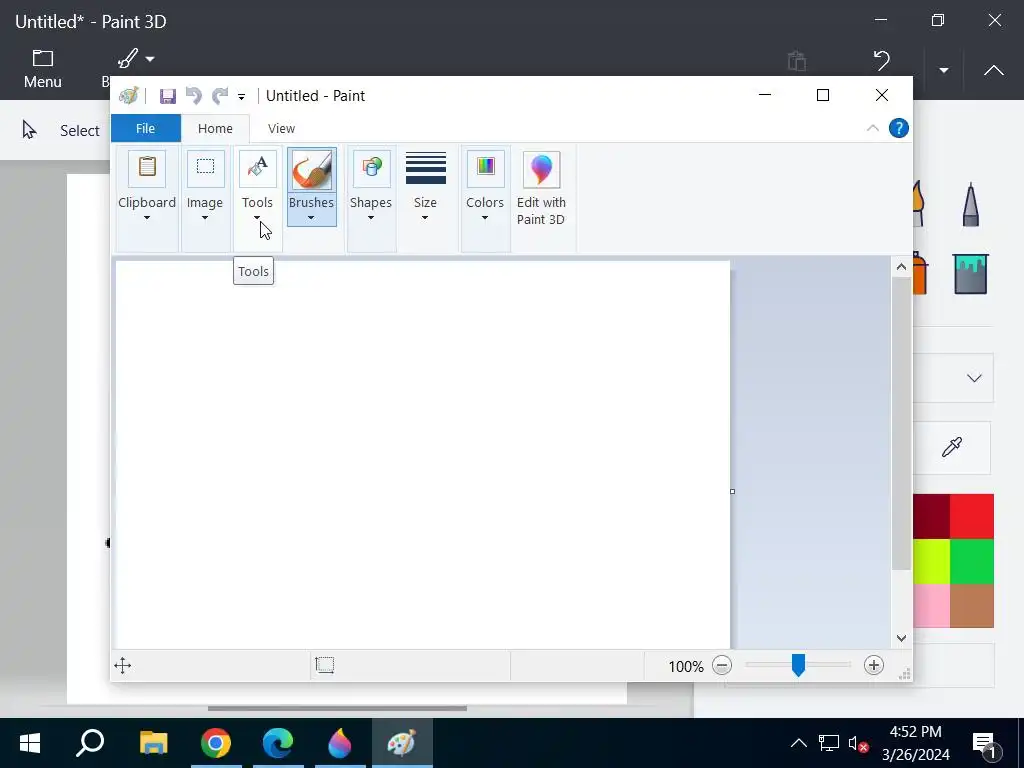Select the Brushes icon in Paint 3D toolbar
This screenshot has width=1024, height=768.
pos(128,59)
